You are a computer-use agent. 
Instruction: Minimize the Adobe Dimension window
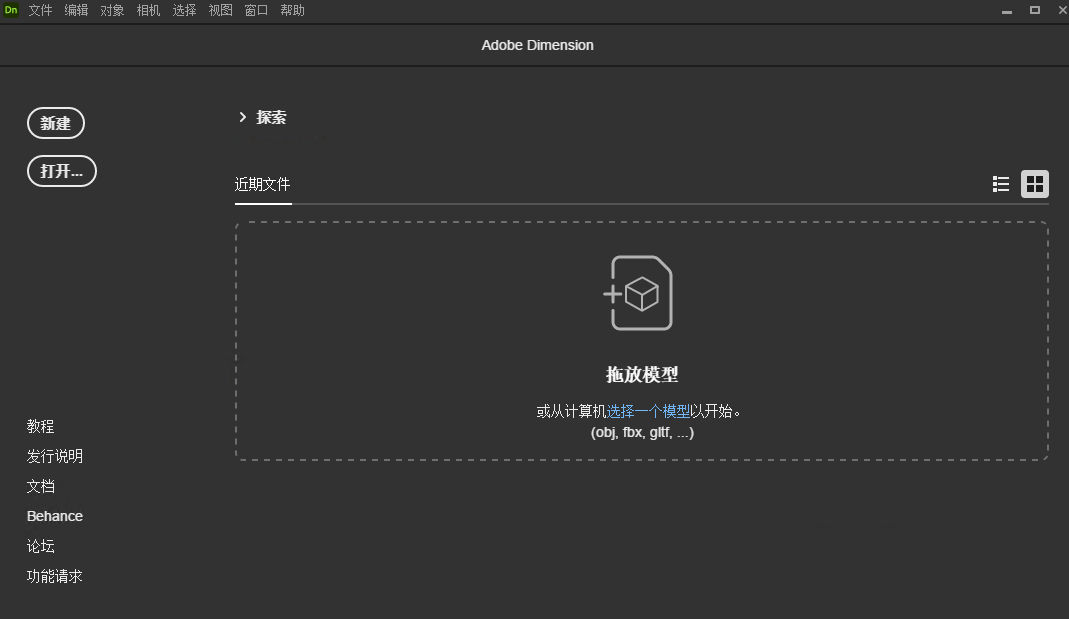click(1007, 11)
